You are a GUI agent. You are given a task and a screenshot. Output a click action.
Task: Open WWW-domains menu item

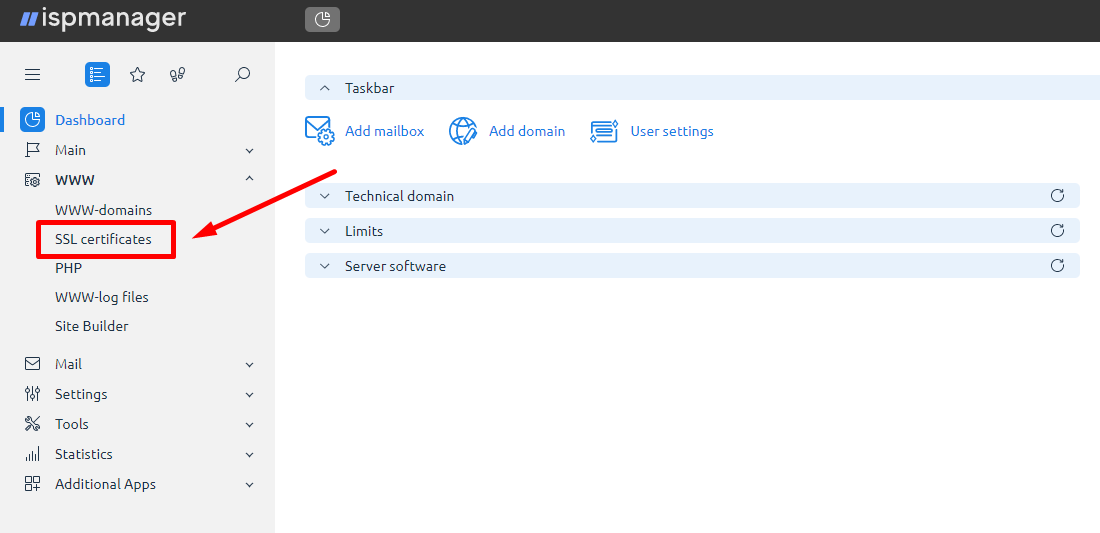(103, 210)
